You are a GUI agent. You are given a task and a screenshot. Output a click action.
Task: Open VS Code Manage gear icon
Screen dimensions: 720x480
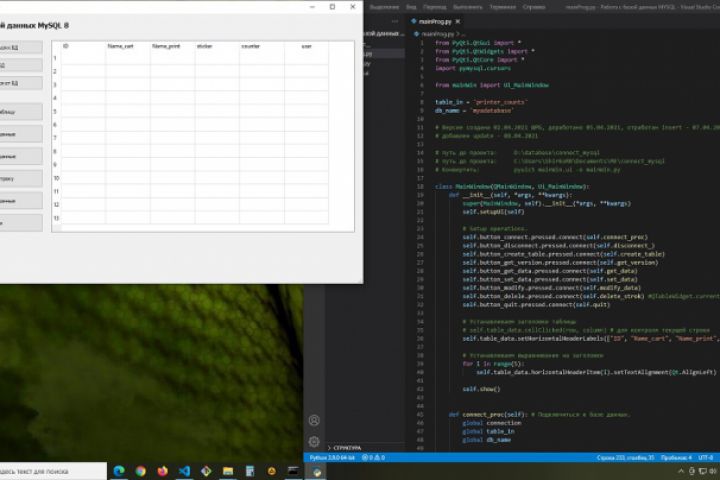(x=314, y=441)
